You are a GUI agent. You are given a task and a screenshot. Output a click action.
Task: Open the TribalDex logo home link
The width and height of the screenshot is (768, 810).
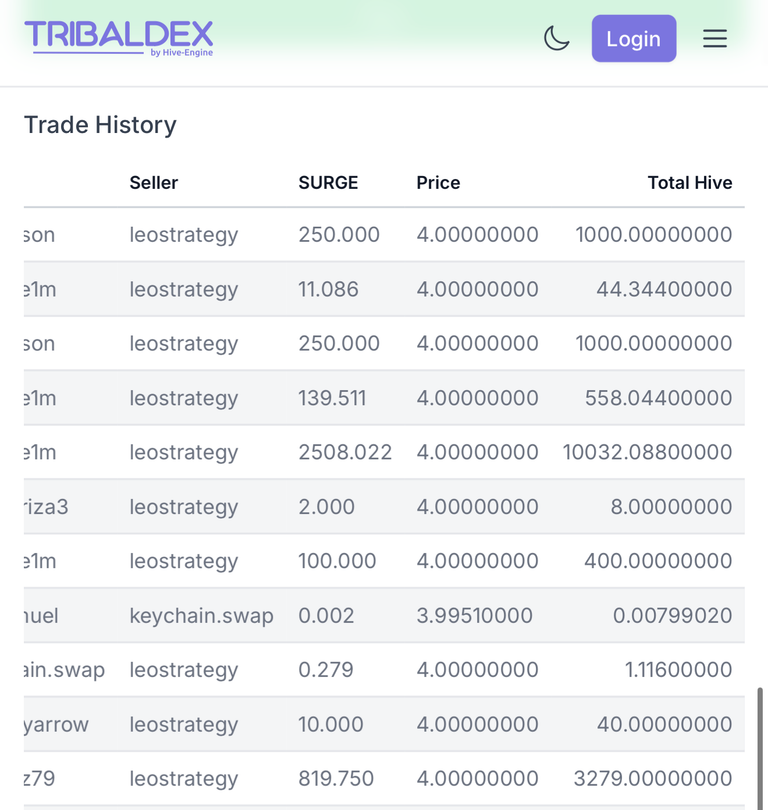click(x=119, y=38)
